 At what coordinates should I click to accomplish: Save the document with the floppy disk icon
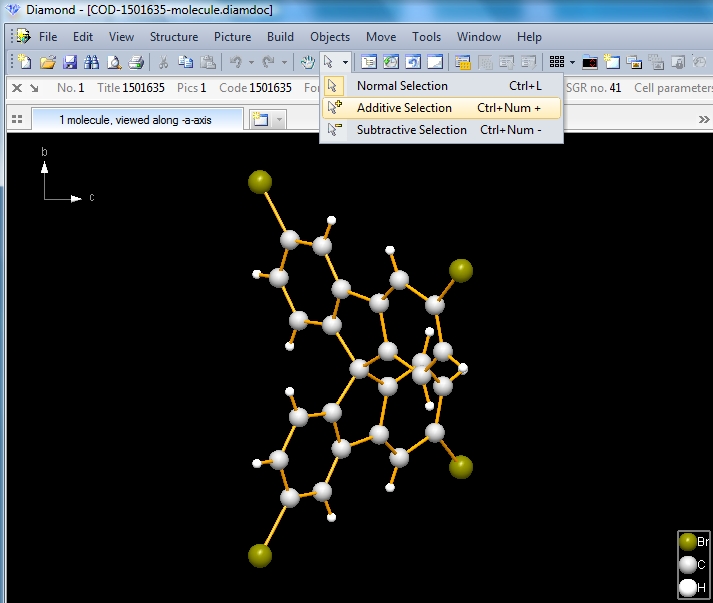[70, 62]
